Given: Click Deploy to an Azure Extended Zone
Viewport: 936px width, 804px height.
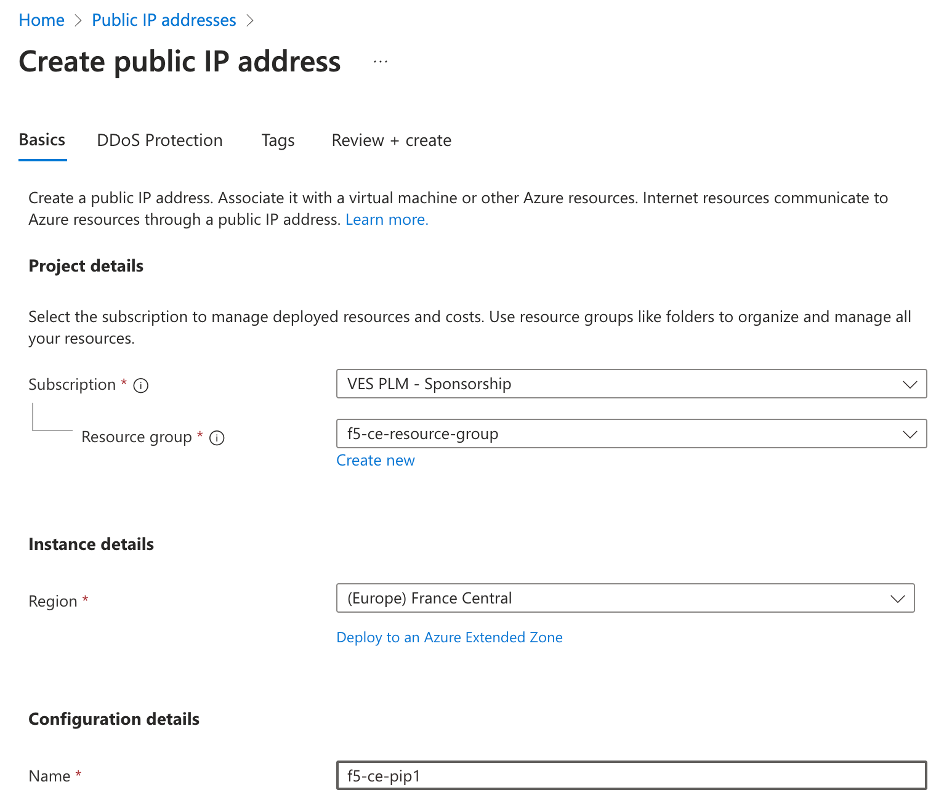Looking at the screenshot, I should [449, 637].
